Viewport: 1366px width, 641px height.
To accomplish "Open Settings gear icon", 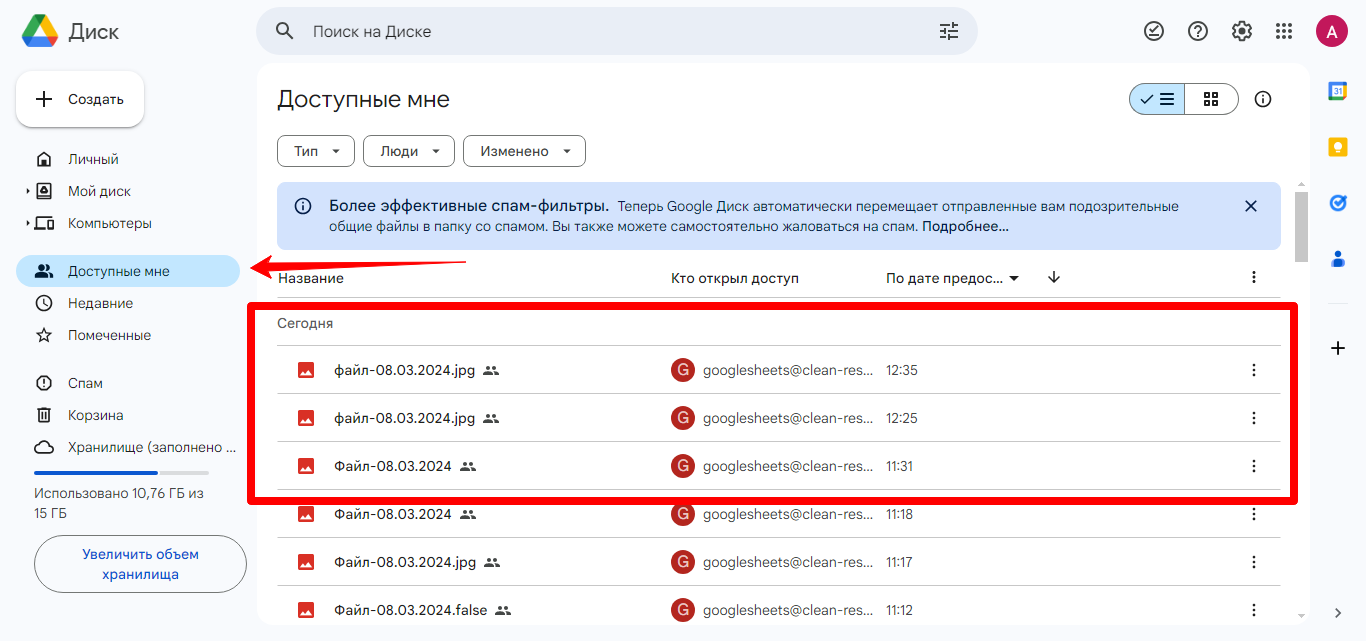I will tap(1242, 31).
